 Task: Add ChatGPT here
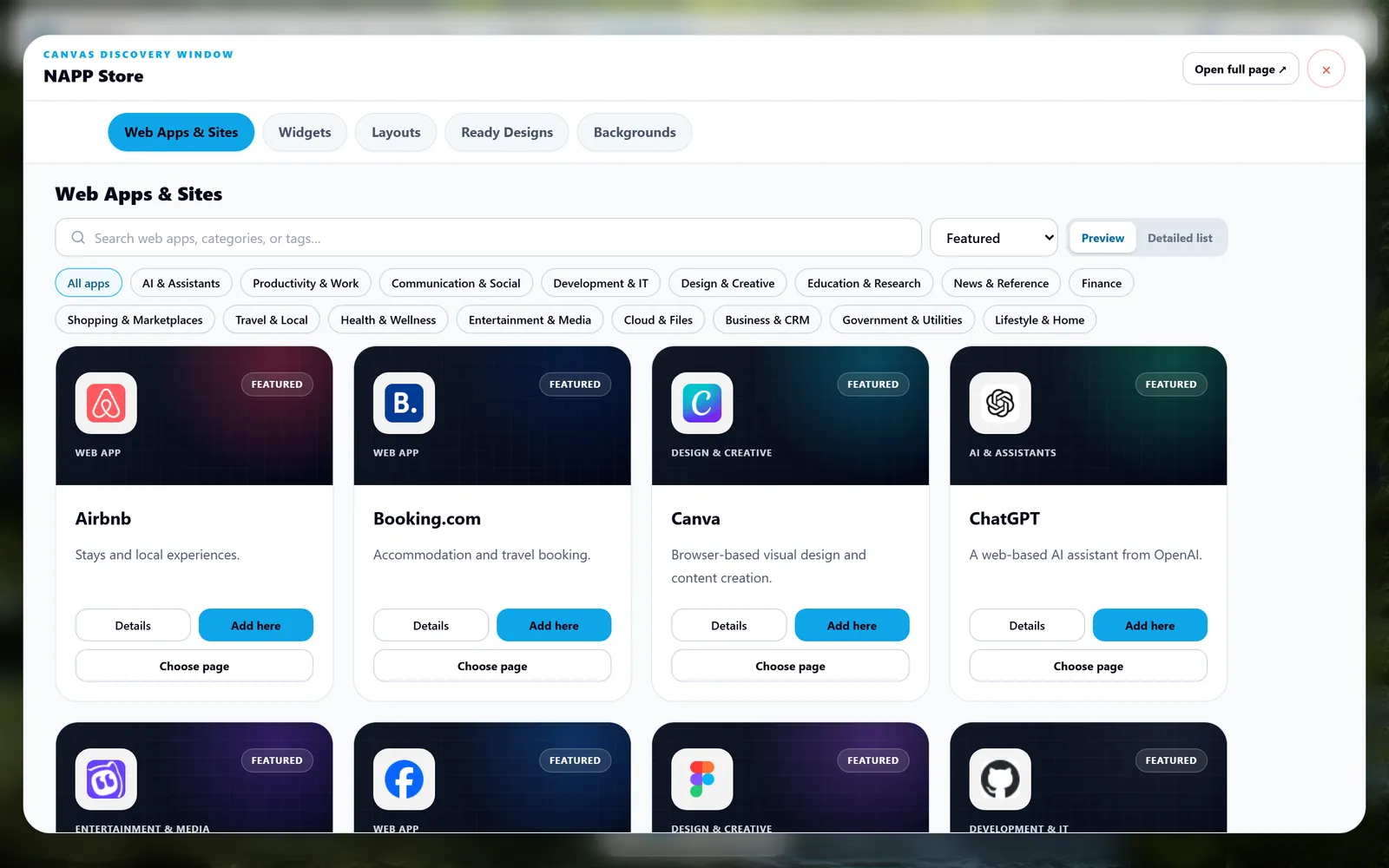(1149, 625)
